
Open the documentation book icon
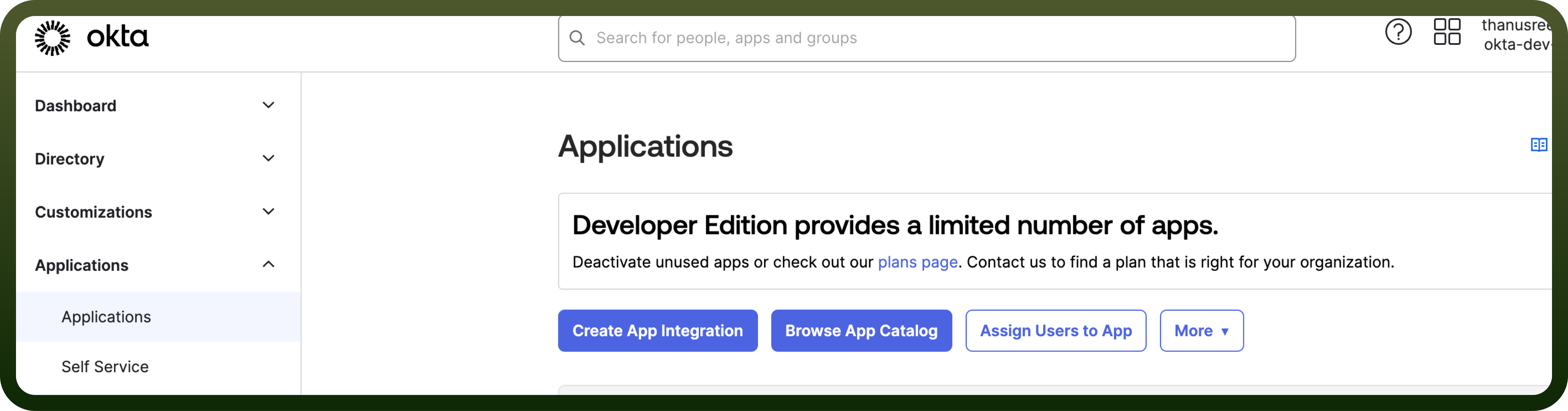click(x=1539, y=144)
